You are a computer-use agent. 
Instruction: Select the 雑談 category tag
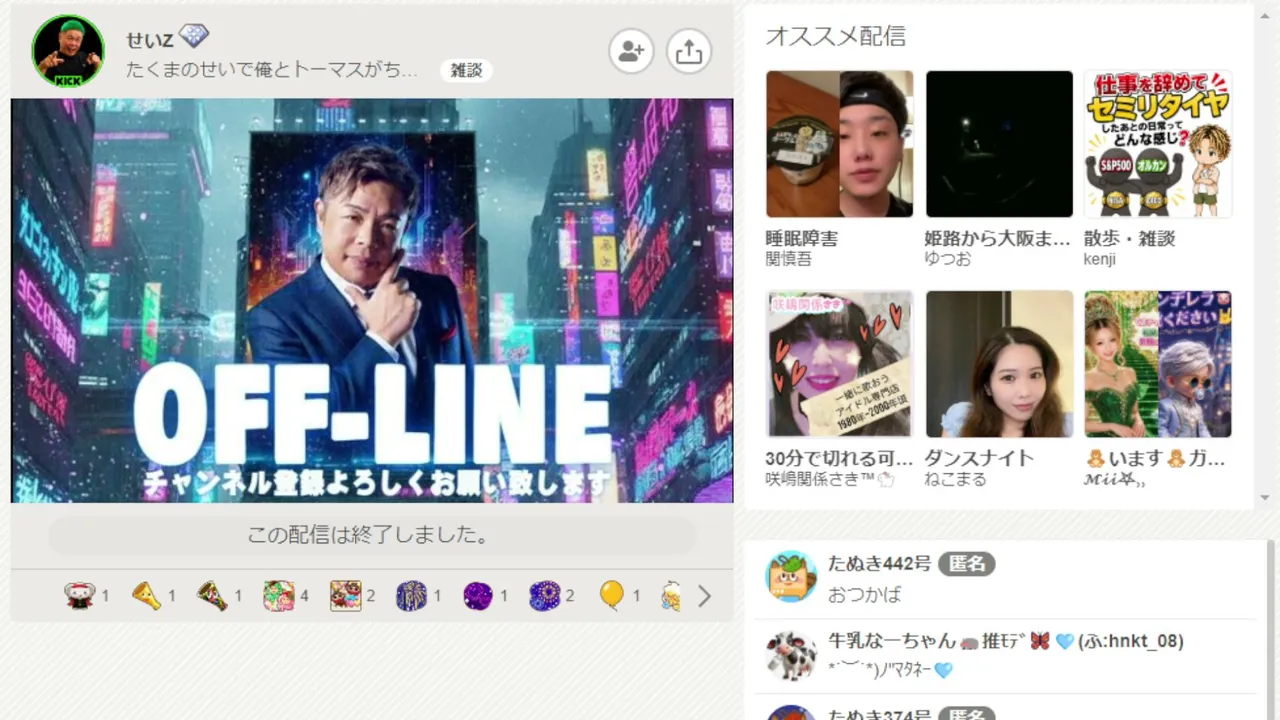pyautogui.click(x=466, y=70)
